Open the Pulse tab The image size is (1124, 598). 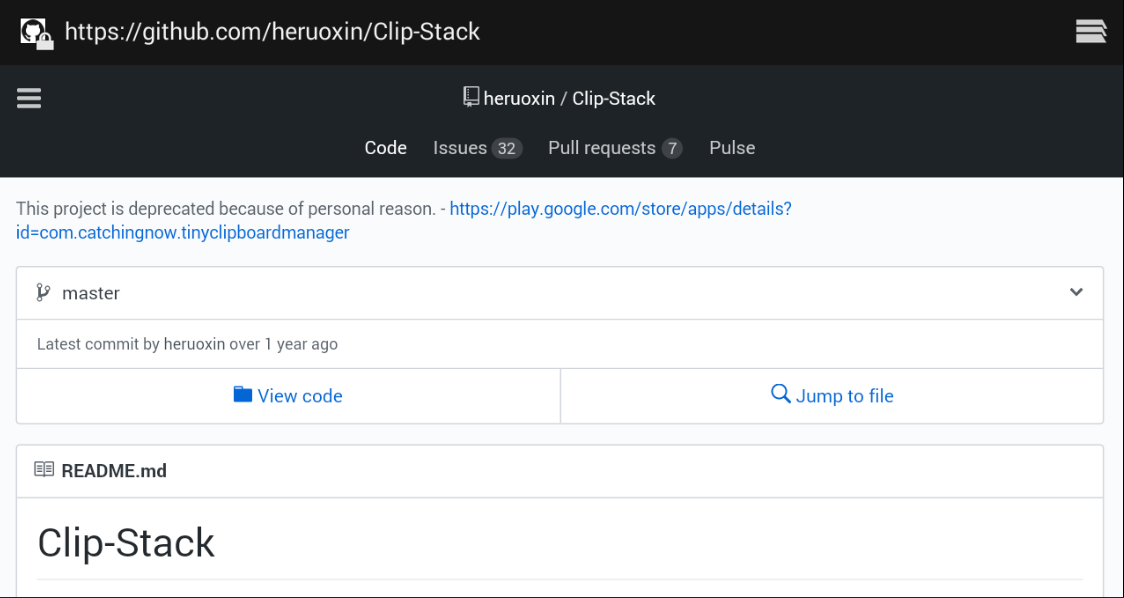point(732,148)
